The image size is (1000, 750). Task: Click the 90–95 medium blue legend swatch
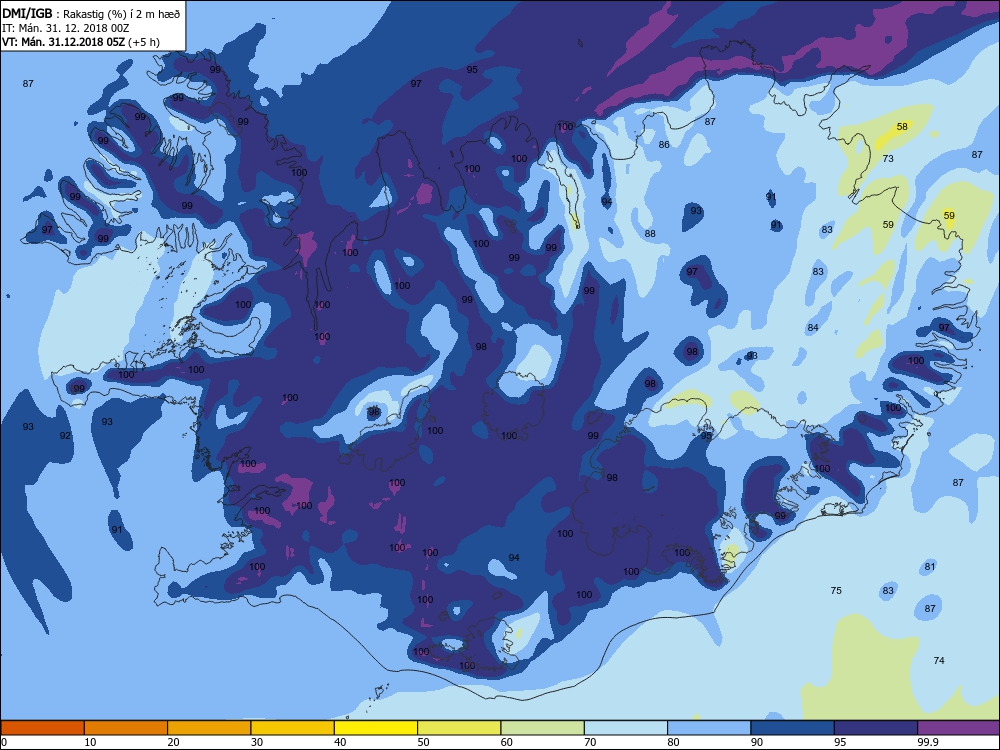coord(793,728)
